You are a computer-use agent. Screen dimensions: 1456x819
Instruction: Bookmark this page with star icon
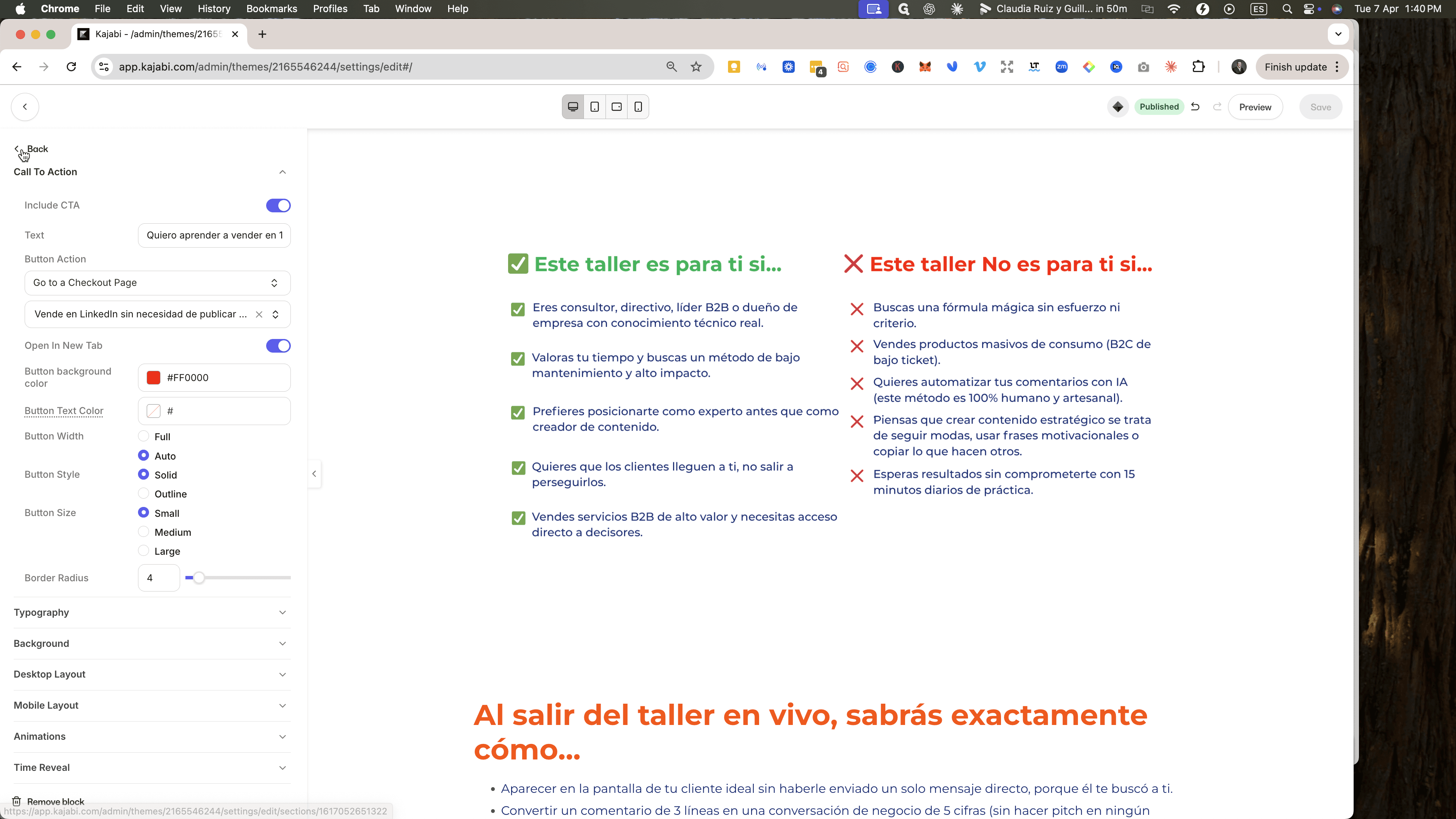[696, 67]
